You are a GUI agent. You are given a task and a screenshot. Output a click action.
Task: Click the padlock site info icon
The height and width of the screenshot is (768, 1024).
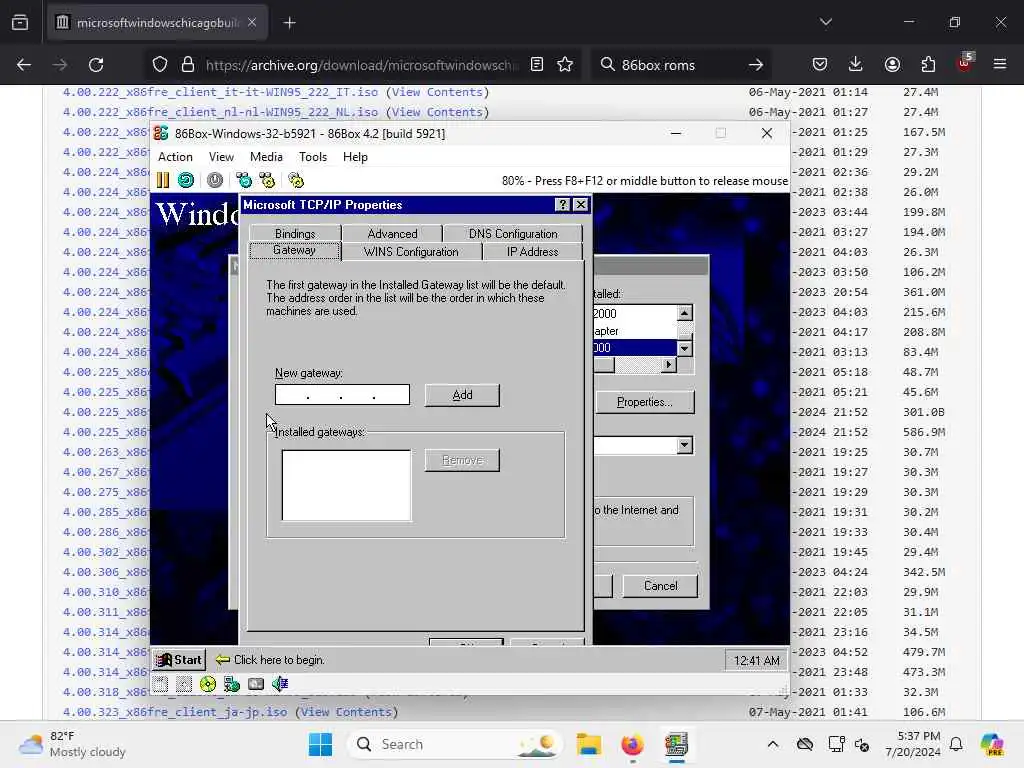[x=188, y=65]
